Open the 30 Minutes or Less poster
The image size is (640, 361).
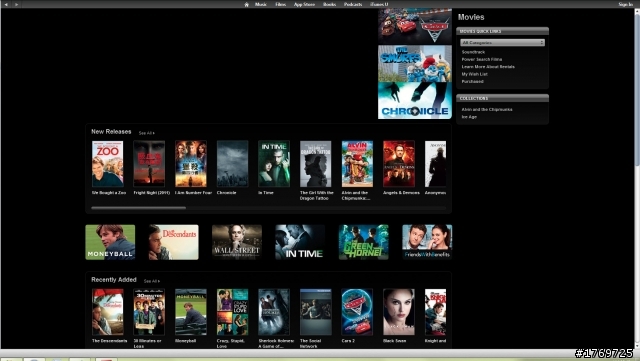click(149, 312)
